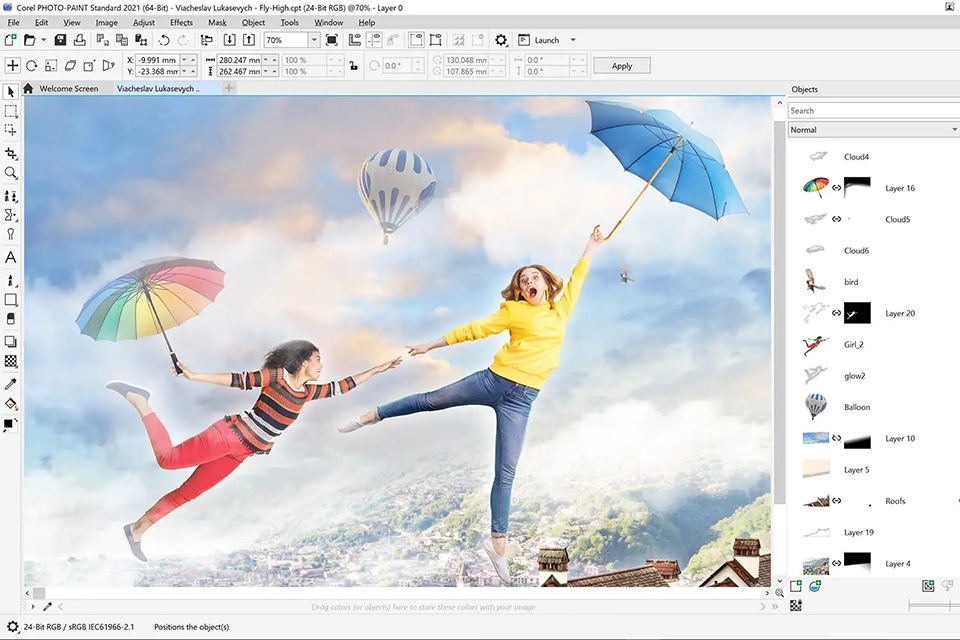Image resolution: width=960 pixels, height=640 pixels.
Task: Select the Rectangle mask tool
Action: [x=11, y=110]
